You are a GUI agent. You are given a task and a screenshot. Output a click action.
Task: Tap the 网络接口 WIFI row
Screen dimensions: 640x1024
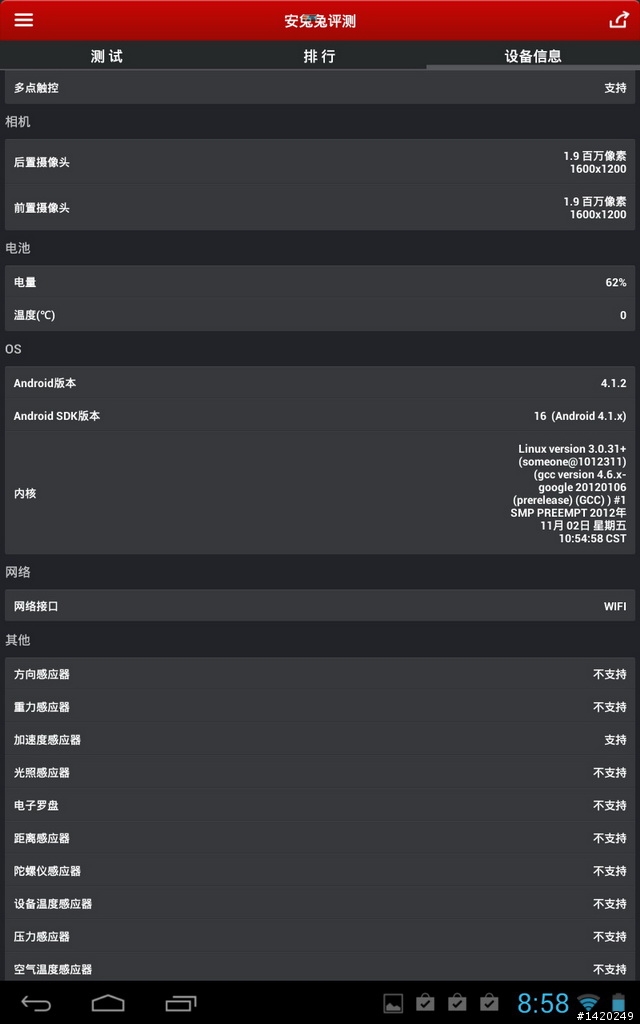coord(320,606)
